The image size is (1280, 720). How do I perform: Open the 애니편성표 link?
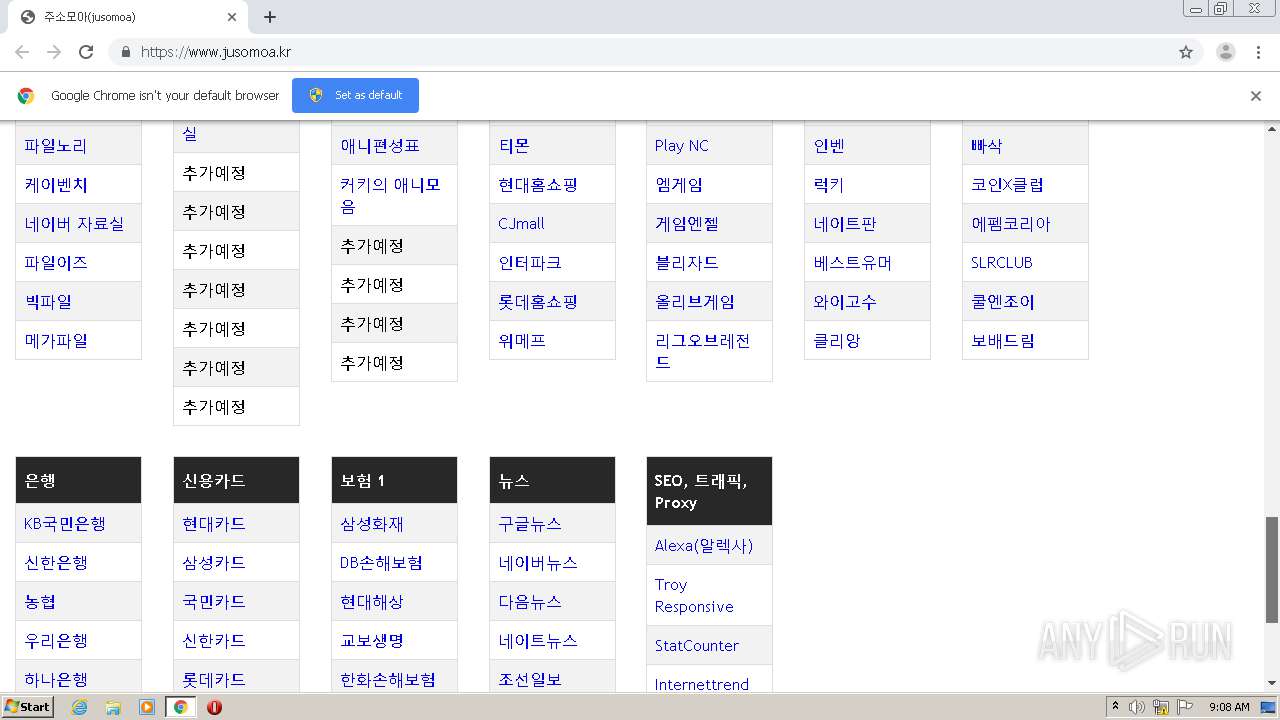pyautogui.click(x=380, y=146)
